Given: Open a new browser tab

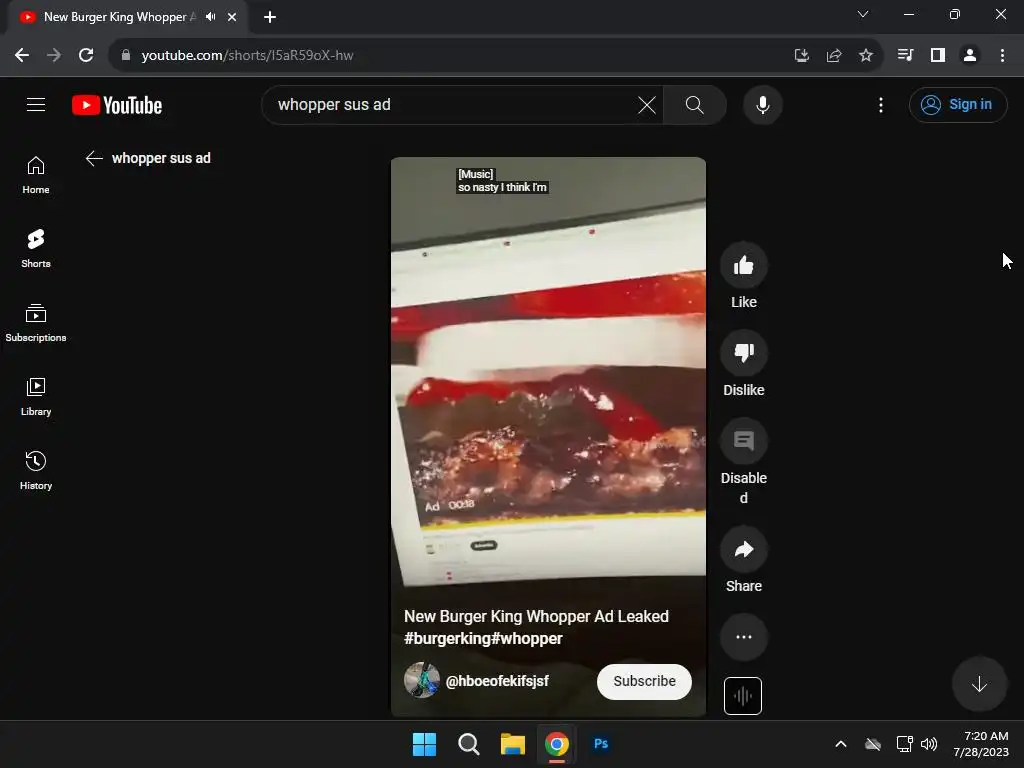Looking at the screenshot, I should pos(270,17).
